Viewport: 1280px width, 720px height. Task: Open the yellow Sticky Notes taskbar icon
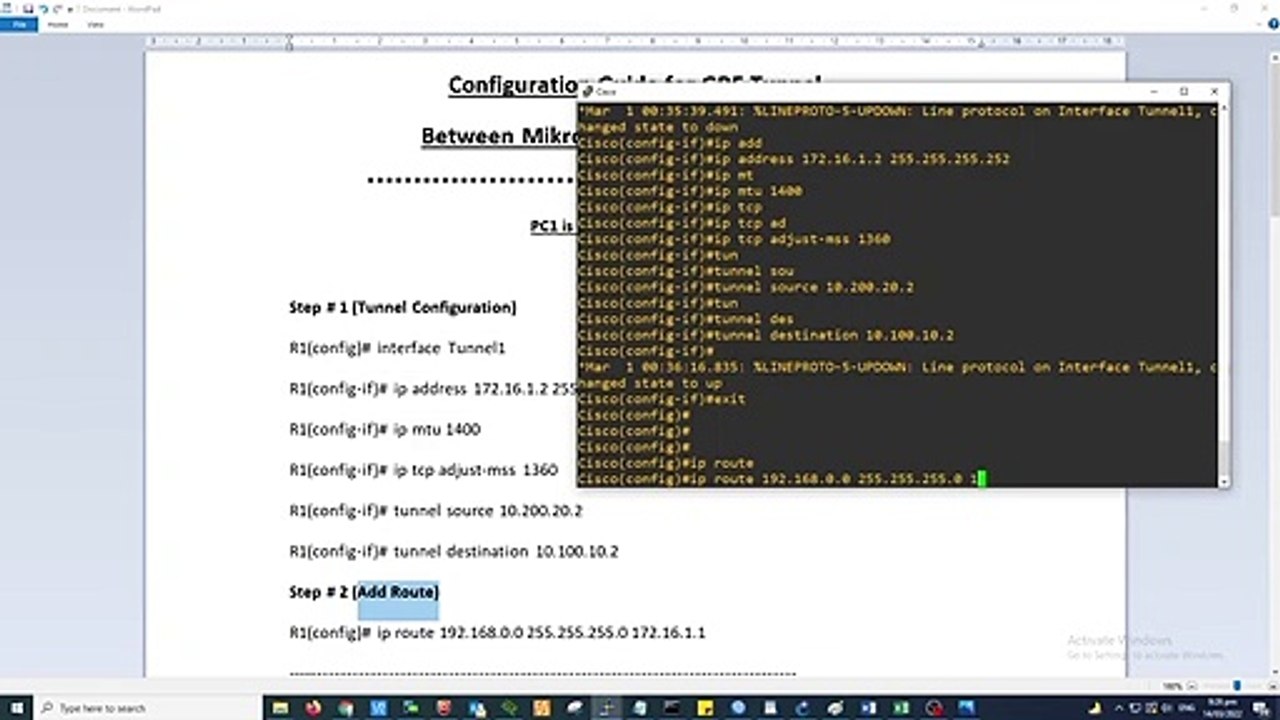(706, 708)
